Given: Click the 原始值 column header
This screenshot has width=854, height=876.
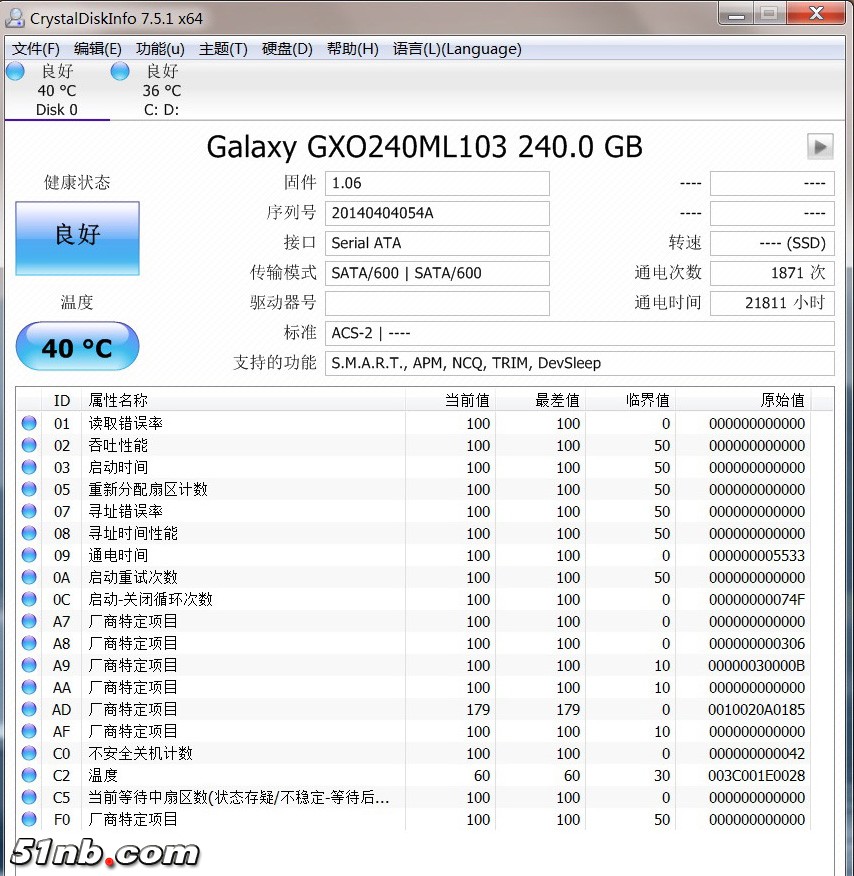Looking at the screenshot, I should pos(743,400).
